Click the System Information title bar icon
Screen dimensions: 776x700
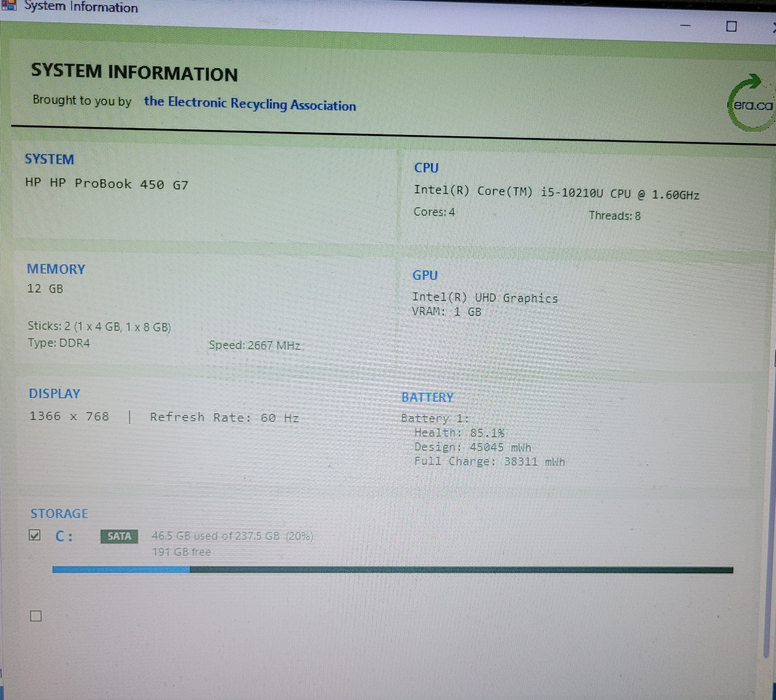pyautogui.click(x=8, y=5)
